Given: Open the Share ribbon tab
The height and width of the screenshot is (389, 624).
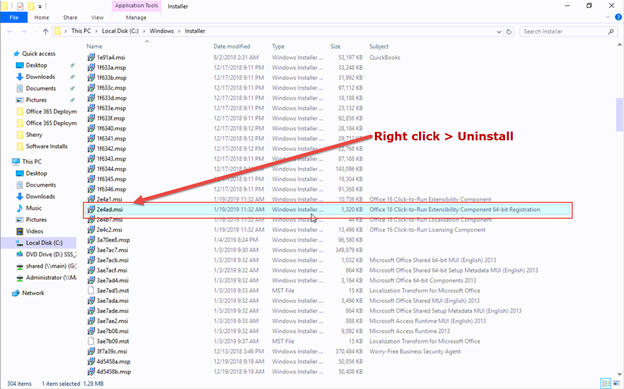Looking at the screenshot, I should [x=70, y=18].
